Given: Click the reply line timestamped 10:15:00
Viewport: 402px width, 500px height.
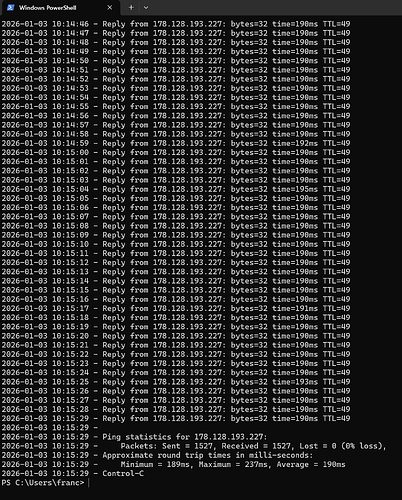Looking at the screenshot, I should coord(176,152).
